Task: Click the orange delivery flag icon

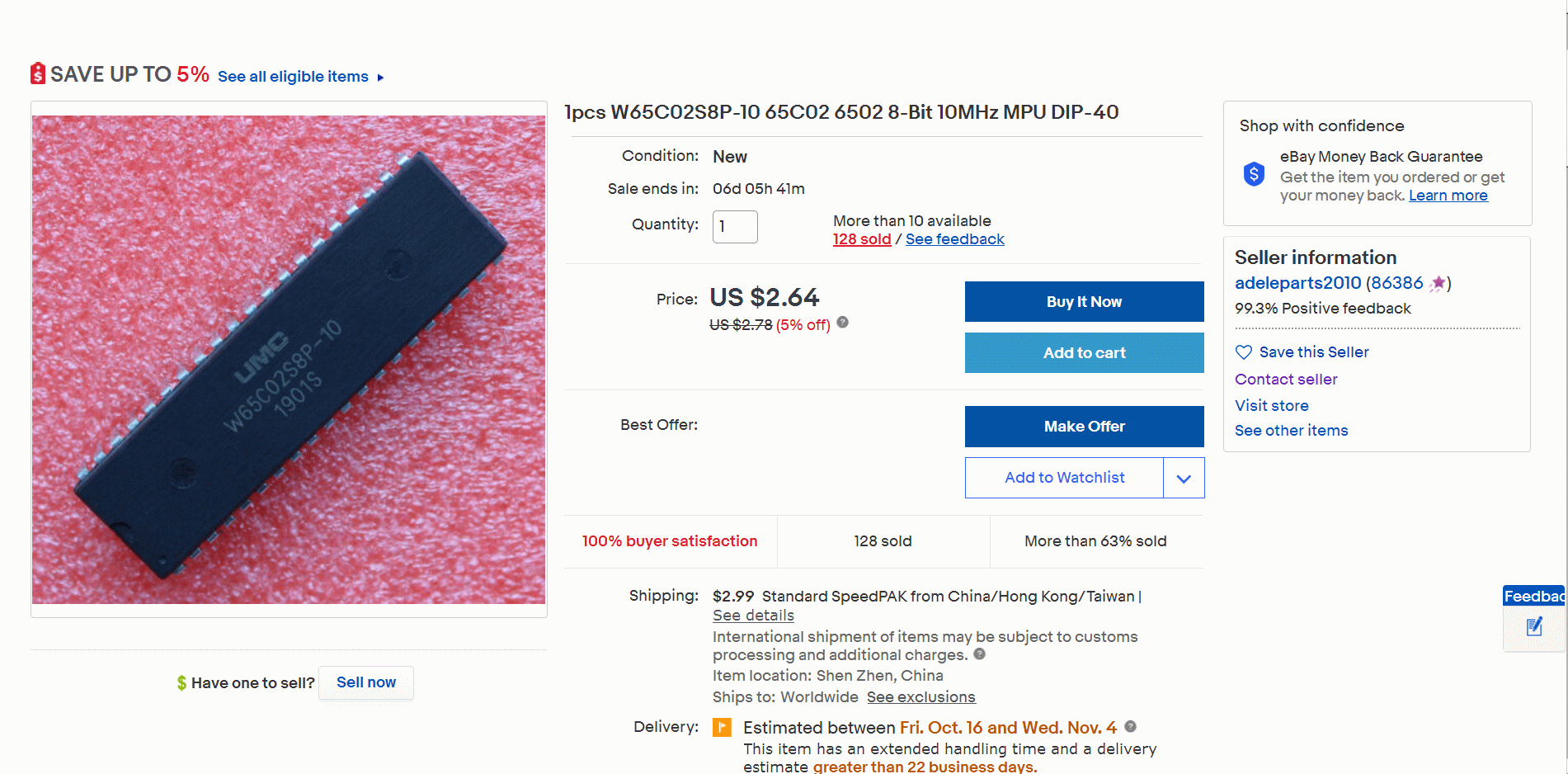Action: click(x=722, y=727)
